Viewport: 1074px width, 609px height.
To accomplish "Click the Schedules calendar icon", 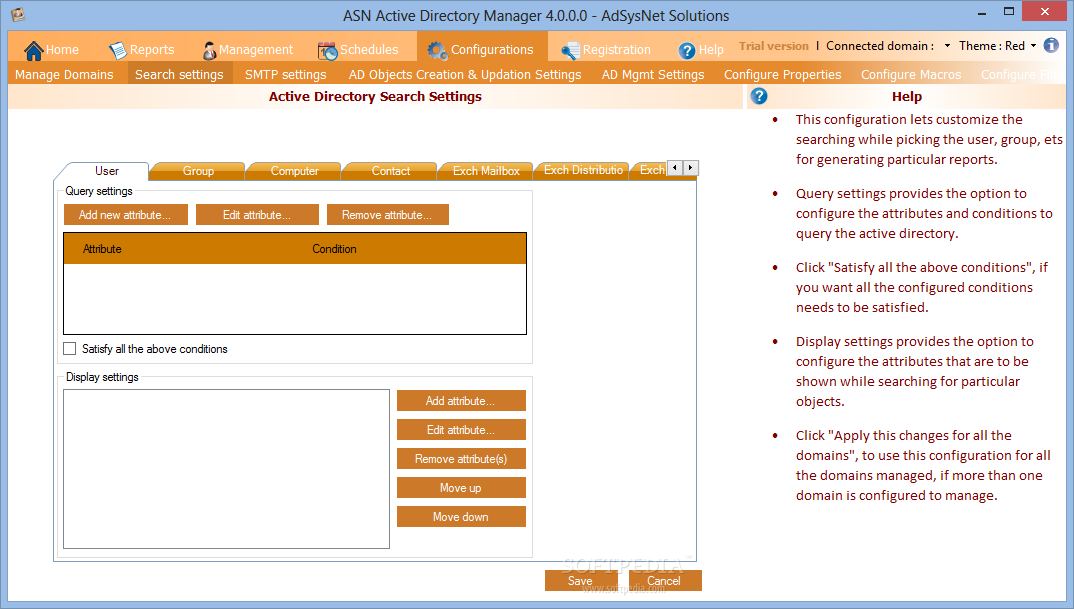I will [327, 51].
